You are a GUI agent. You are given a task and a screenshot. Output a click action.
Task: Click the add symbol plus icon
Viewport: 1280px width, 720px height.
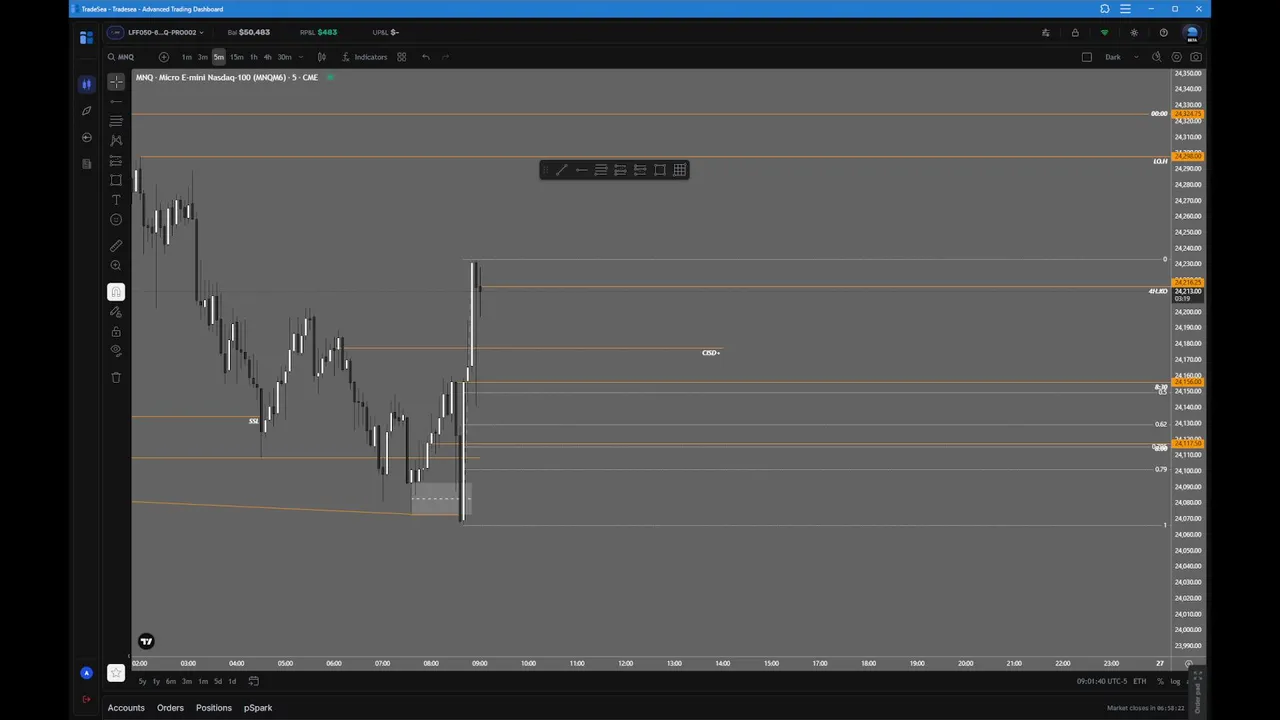(164, 57)
